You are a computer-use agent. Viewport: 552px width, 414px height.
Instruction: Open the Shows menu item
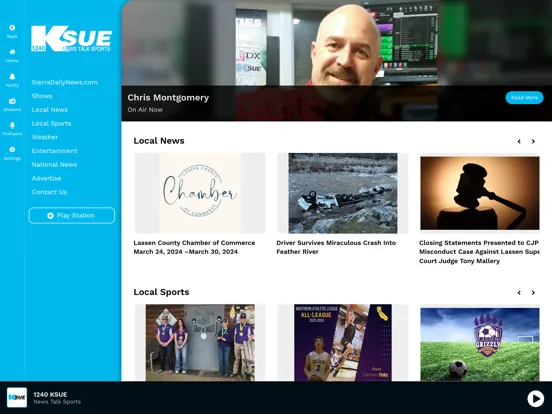tap(42, 96)
